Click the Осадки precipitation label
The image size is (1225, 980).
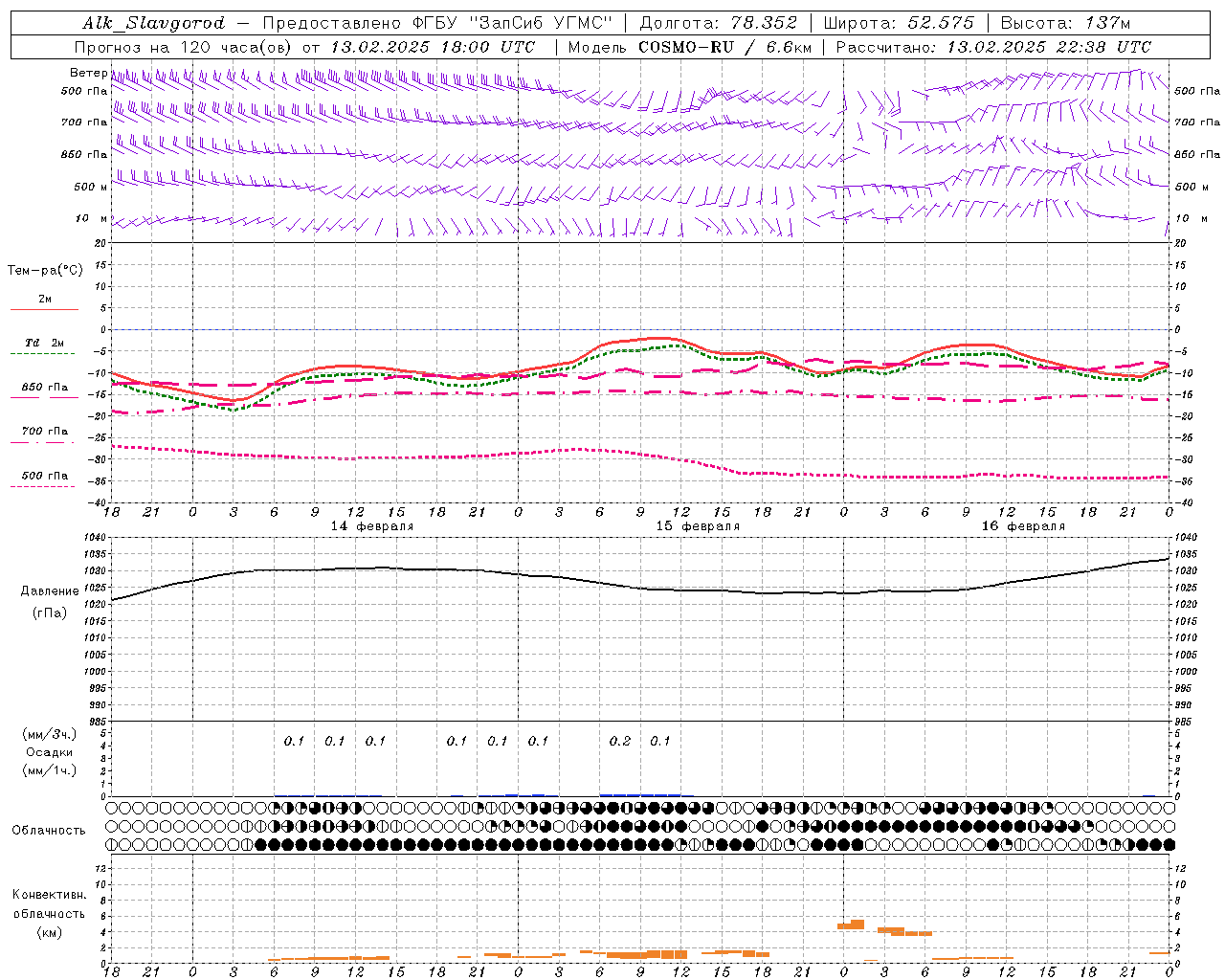pyautogui.click(x=49, y=752)
